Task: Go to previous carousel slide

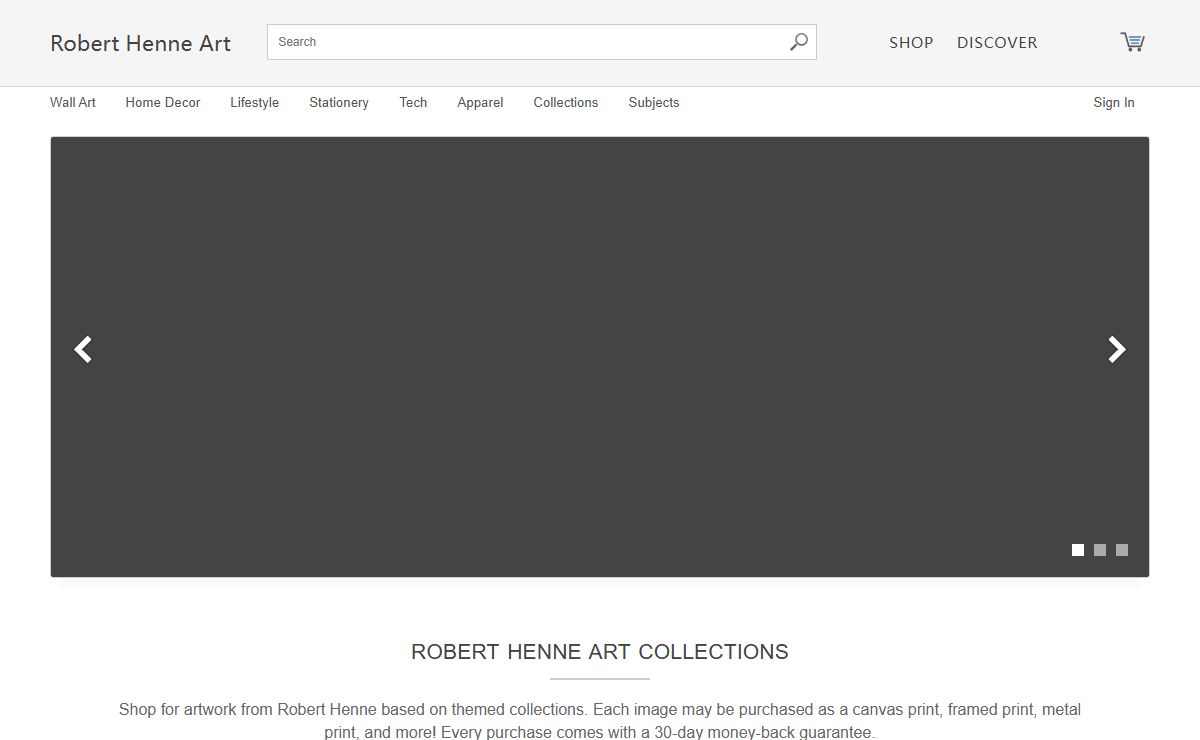Action: [84, 349]
